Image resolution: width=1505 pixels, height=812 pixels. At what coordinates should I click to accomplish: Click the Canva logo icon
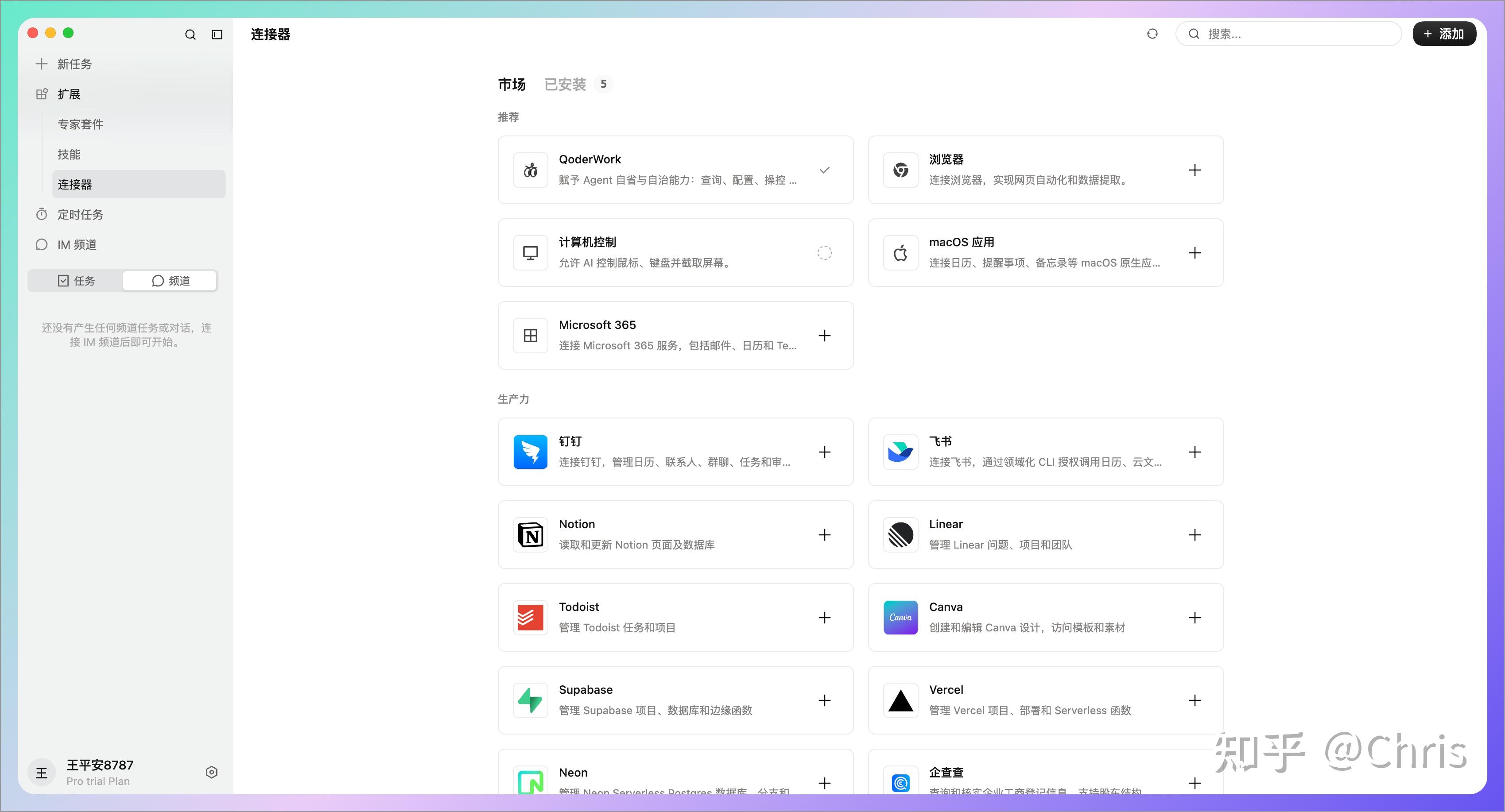point(900,618)
